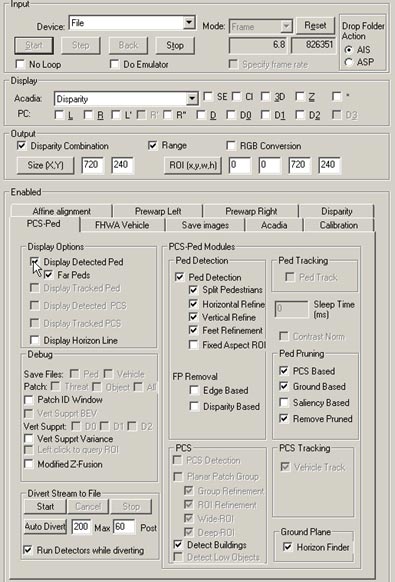Toggle the PC D2 checkbox
This screenshot has width=395, height=582.
tap(300, 115)
